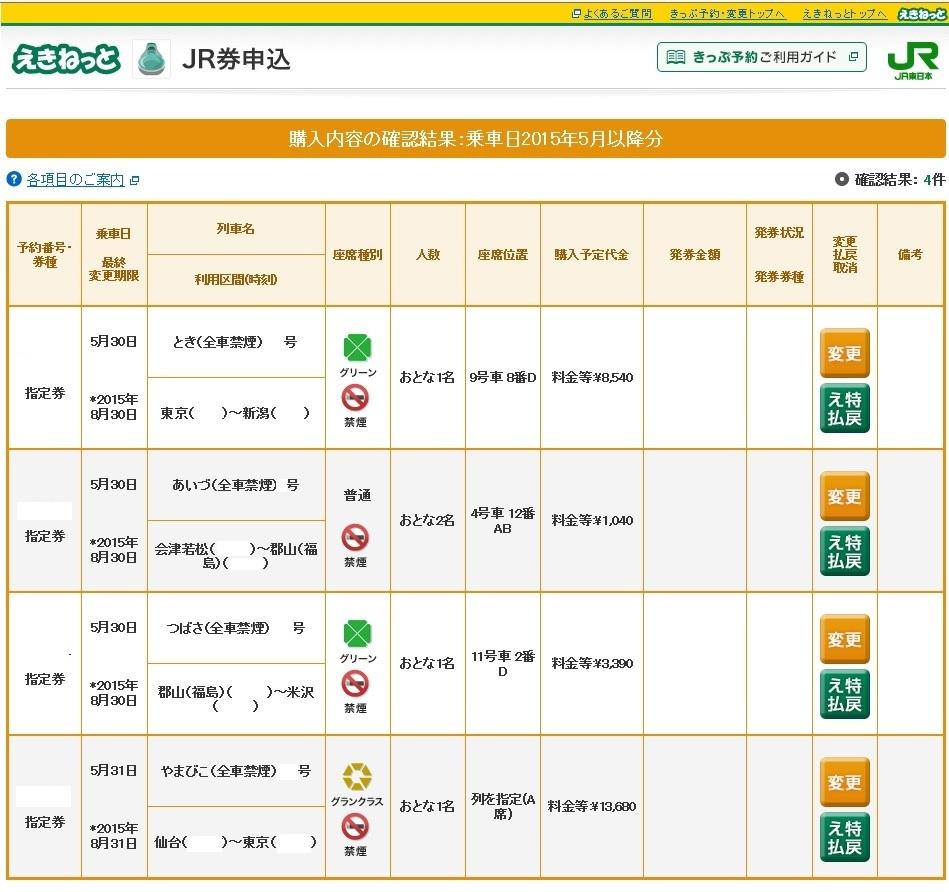The height and width of the screenshot is (892, 949).
Task: Click the small えきねっと badge in top-right corner
Action: coord(921,13)
